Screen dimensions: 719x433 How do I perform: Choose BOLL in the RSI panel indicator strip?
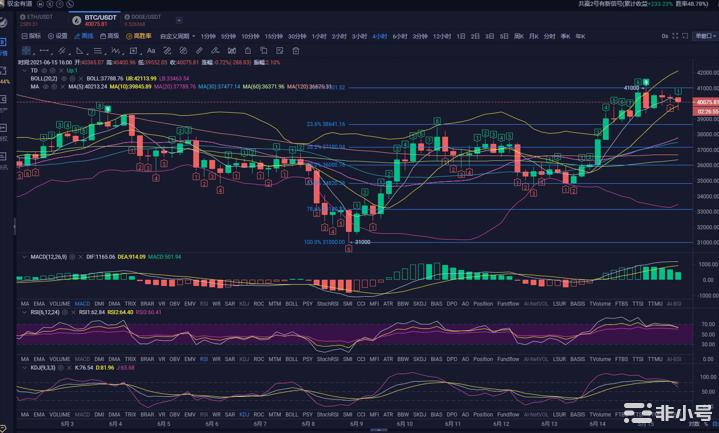point(292,359)
